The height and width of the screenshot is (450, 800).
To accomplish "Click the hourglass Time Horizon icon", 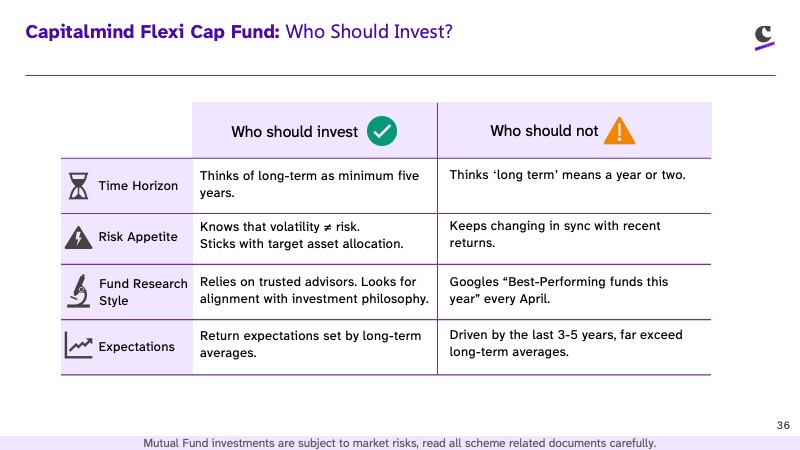I will (78, 186).
